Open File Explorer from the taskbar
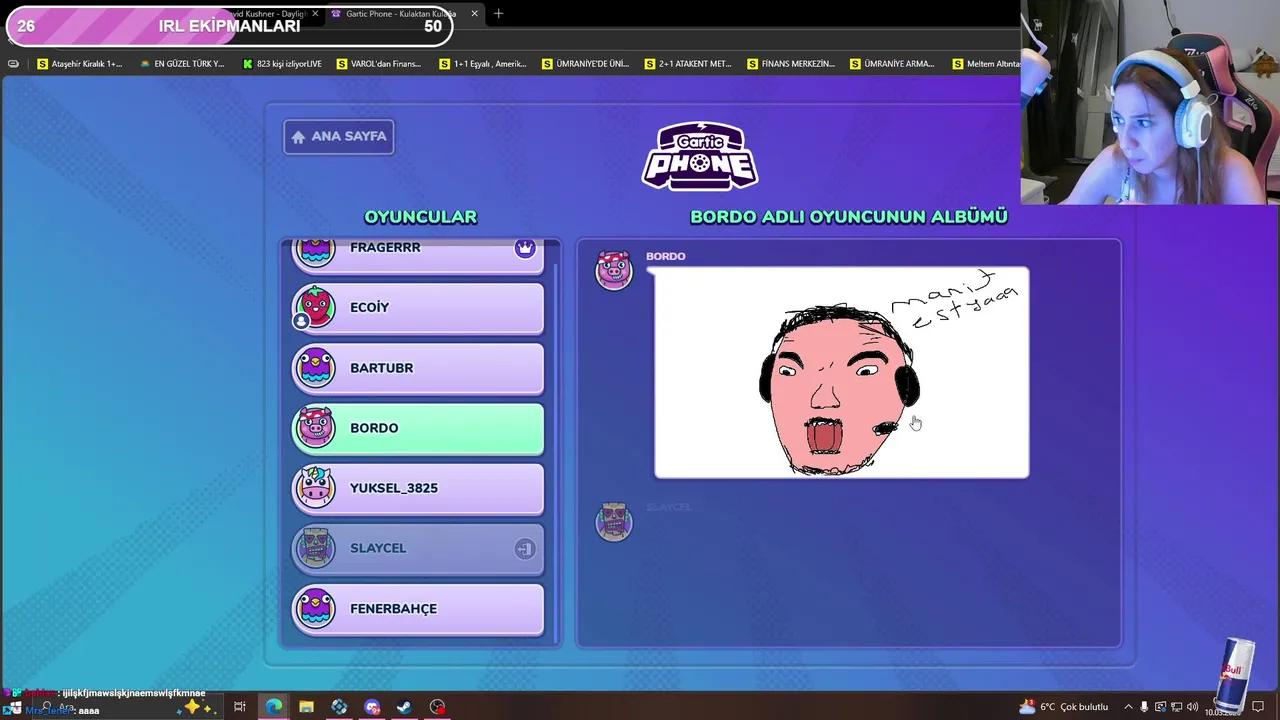Image resolution: width=1280 pixels, height=720 pixels. (306, 707)
